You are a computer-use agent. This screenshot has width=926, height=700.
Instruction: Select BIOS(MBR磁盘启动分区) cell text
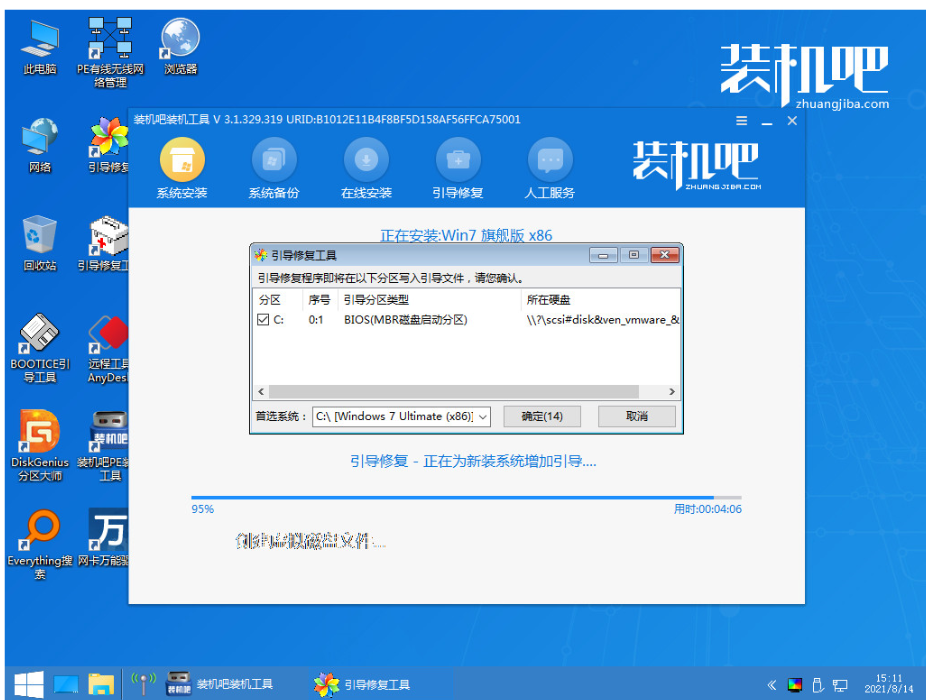point(406,320)
